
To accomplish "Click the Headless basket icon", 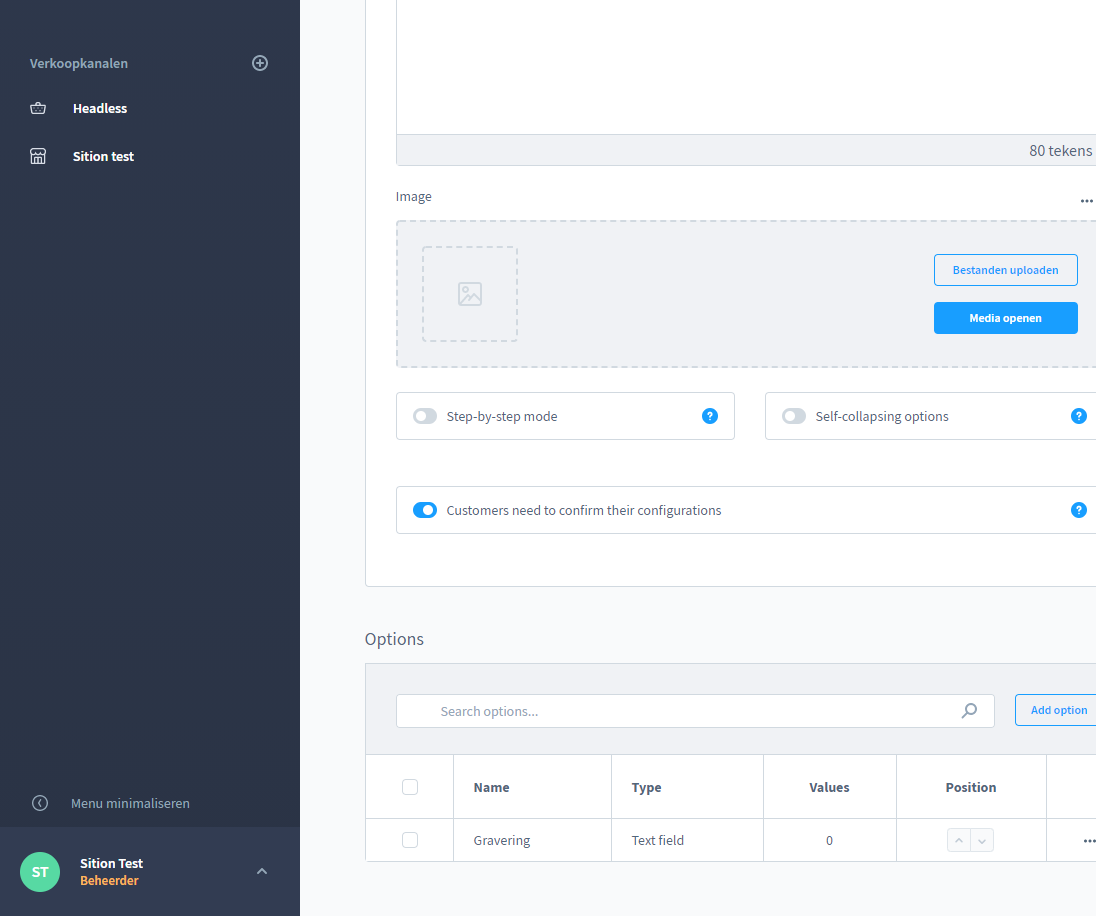I will [x=38, y=108].
